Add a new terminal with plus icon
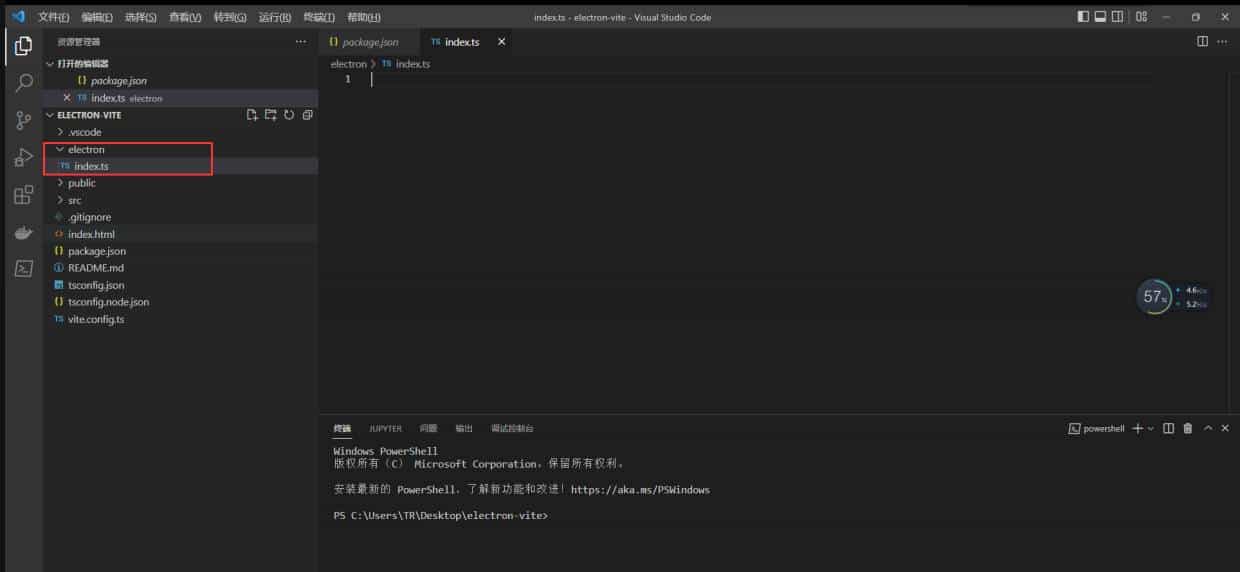The height and width of the screenshot is (572, 1240). point(1136,428)
